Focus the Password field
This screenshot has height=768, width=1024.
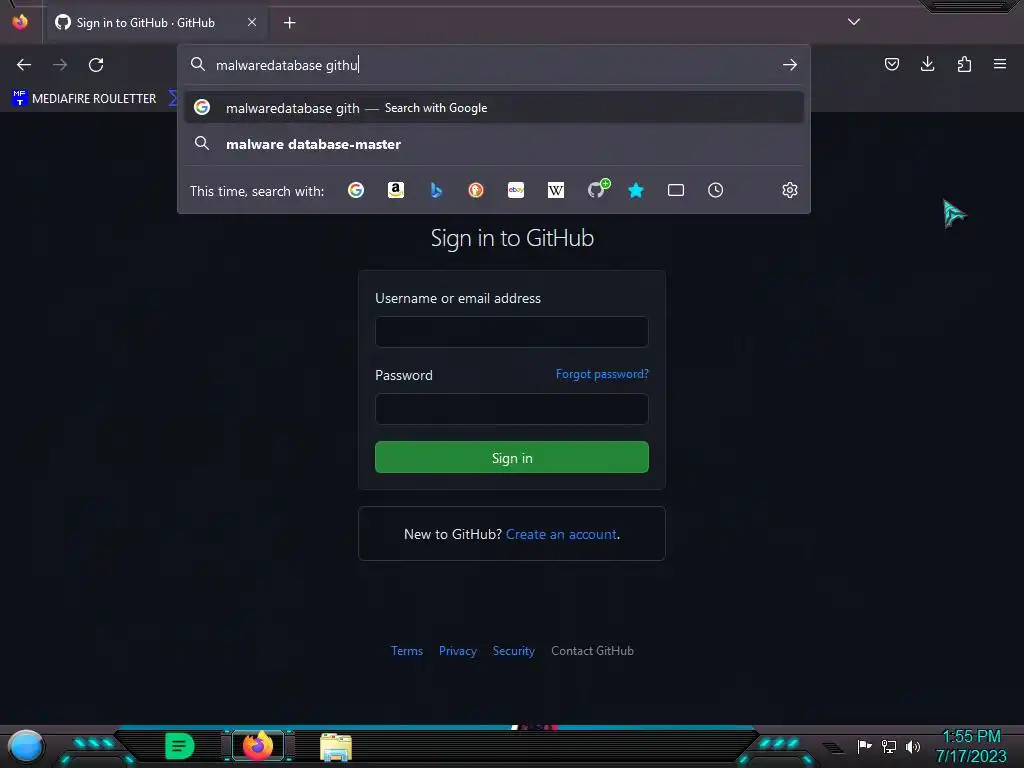point(512,409)
